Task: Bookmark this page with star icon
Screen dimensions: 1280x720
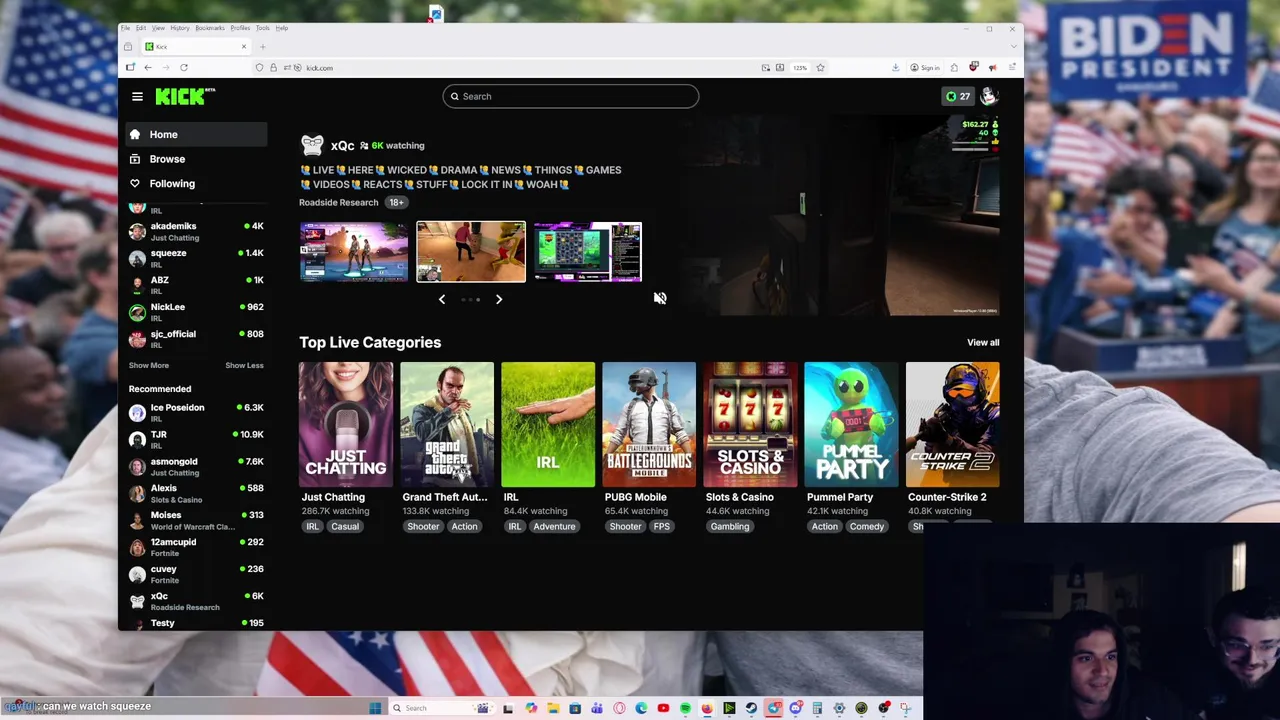Action: point(820,67)
